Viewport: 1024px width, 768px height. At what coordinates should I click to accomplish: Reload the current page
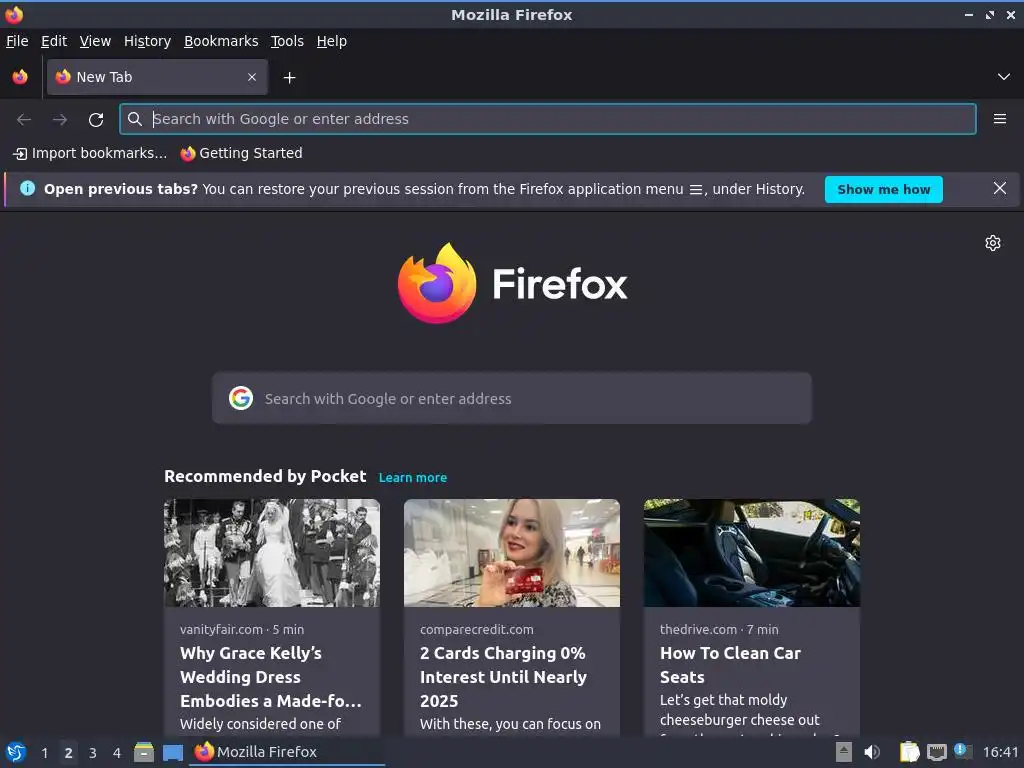click(x=96, y=120)
